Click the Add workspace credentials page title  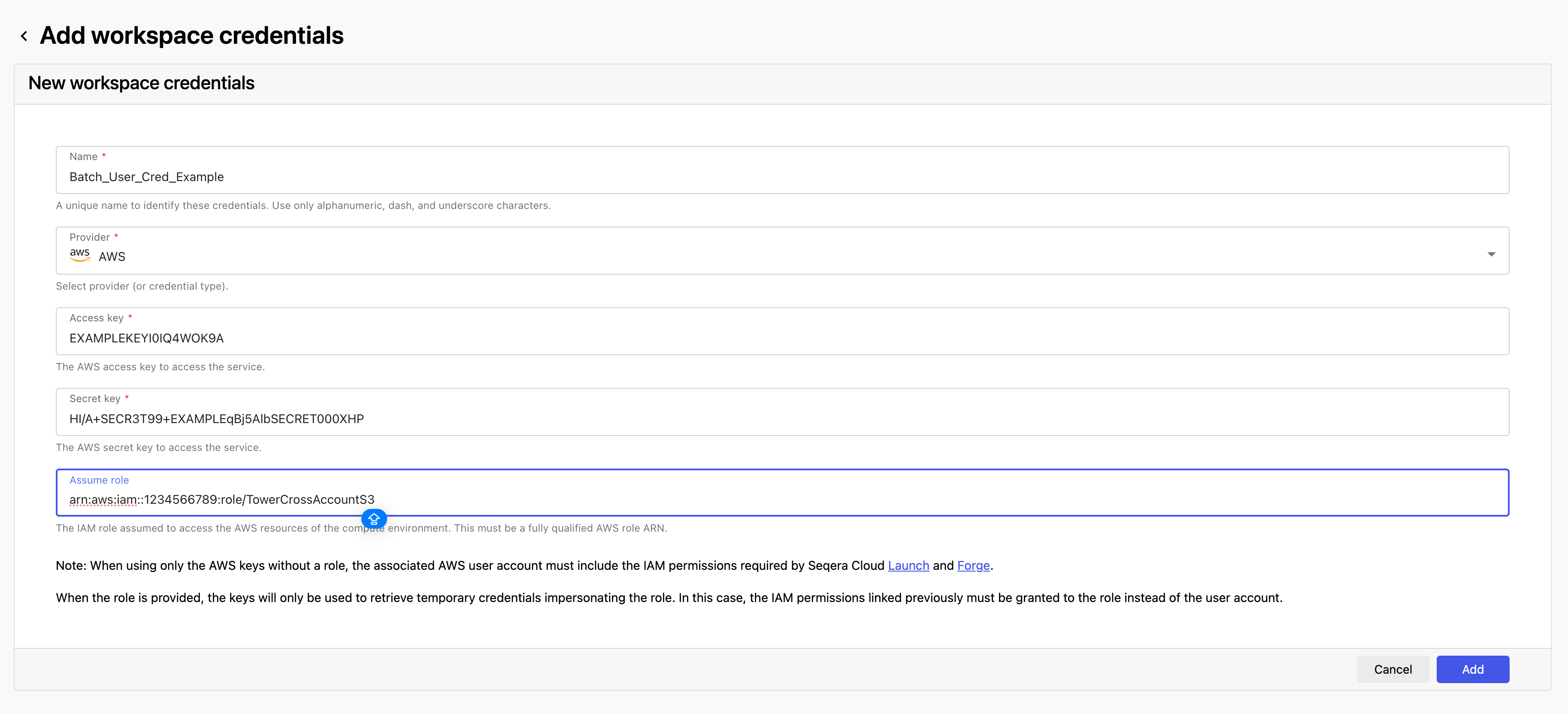click(x=192, y=36)
